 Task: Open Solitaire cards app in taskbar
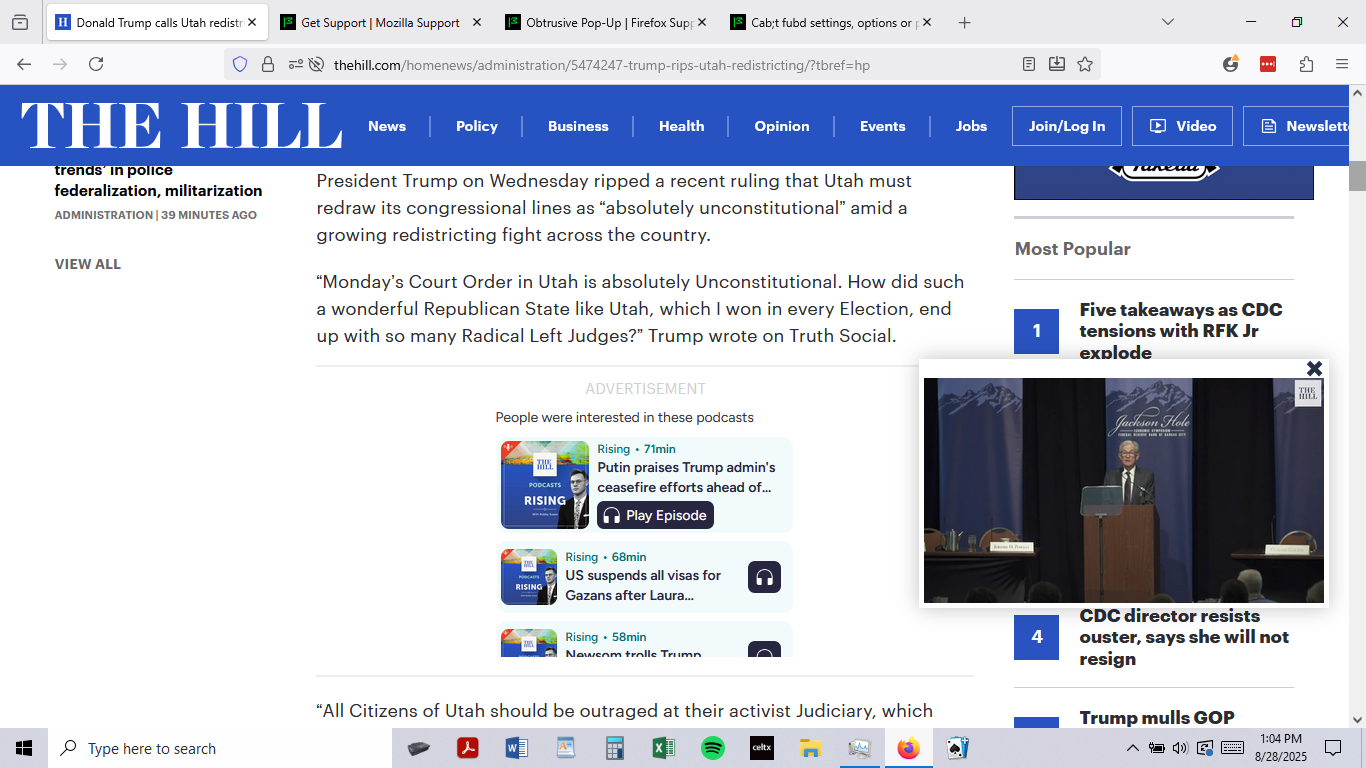[957, 748]
